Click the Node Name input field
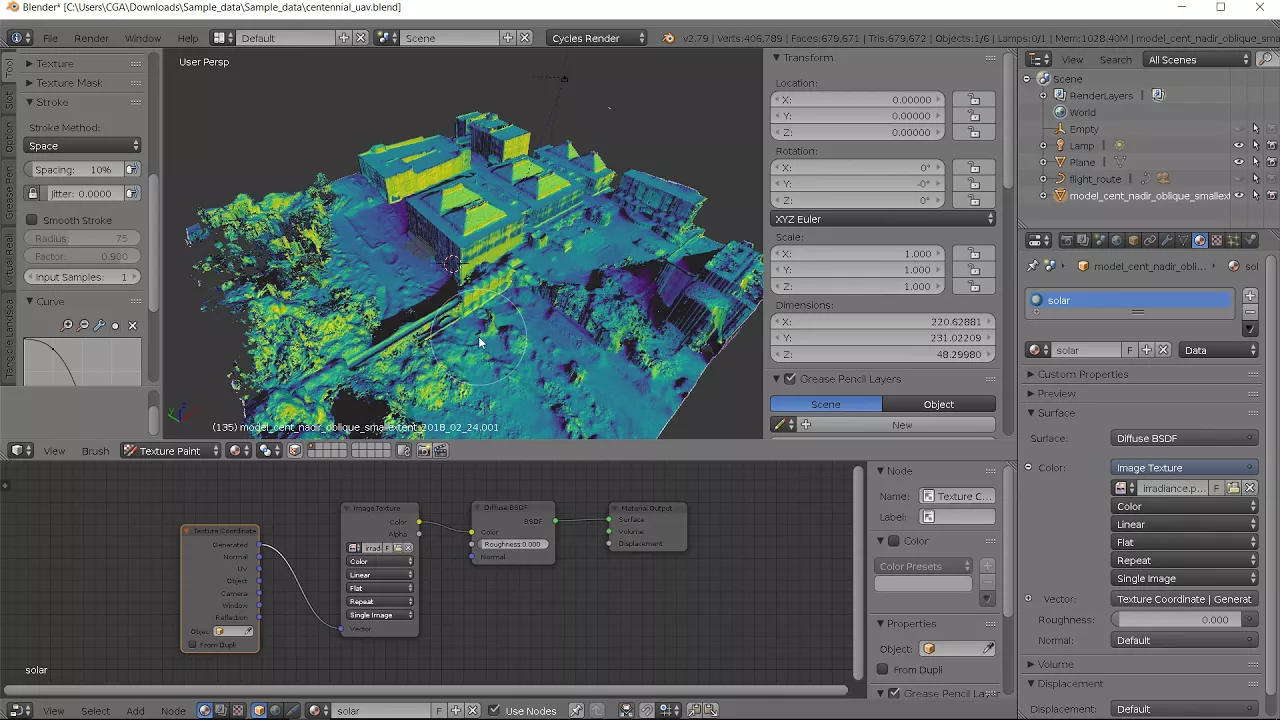Image resolution: width=1280 pixels, height=720 pixels. 957,496
